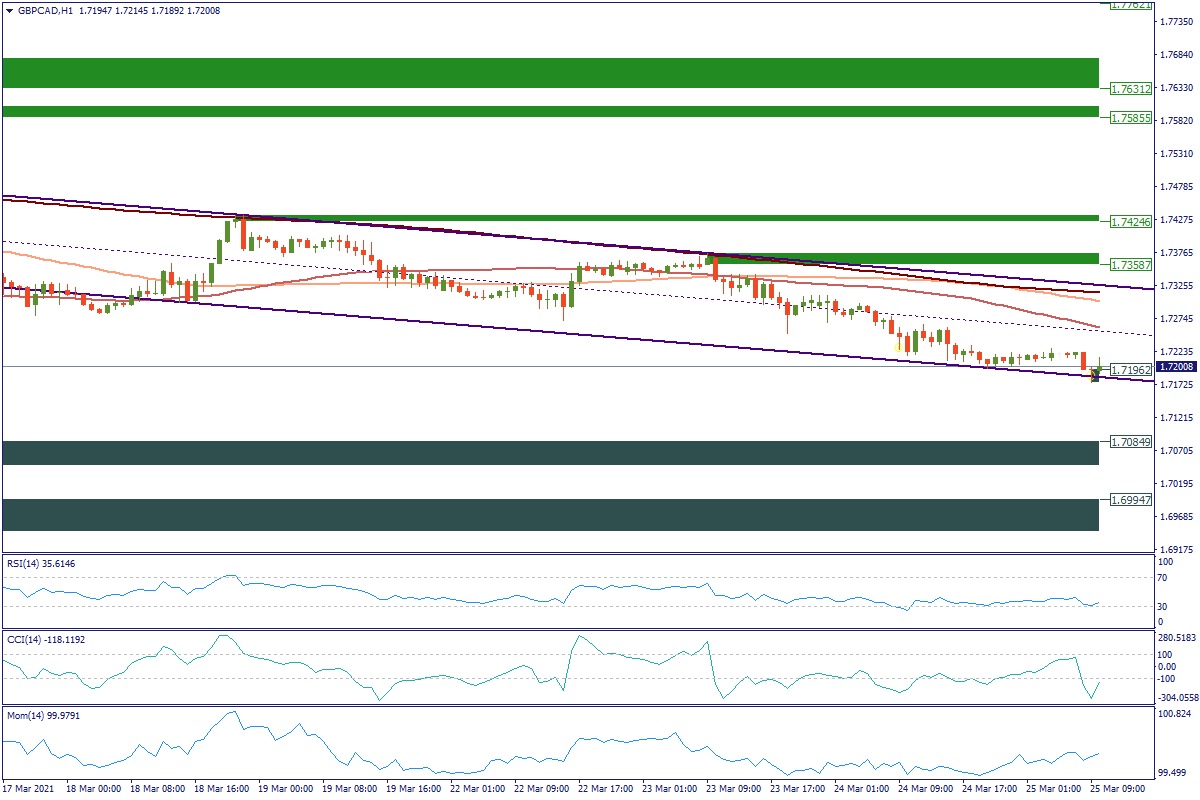Select the 1.71962 price label near current candle

click(1132, 369)
